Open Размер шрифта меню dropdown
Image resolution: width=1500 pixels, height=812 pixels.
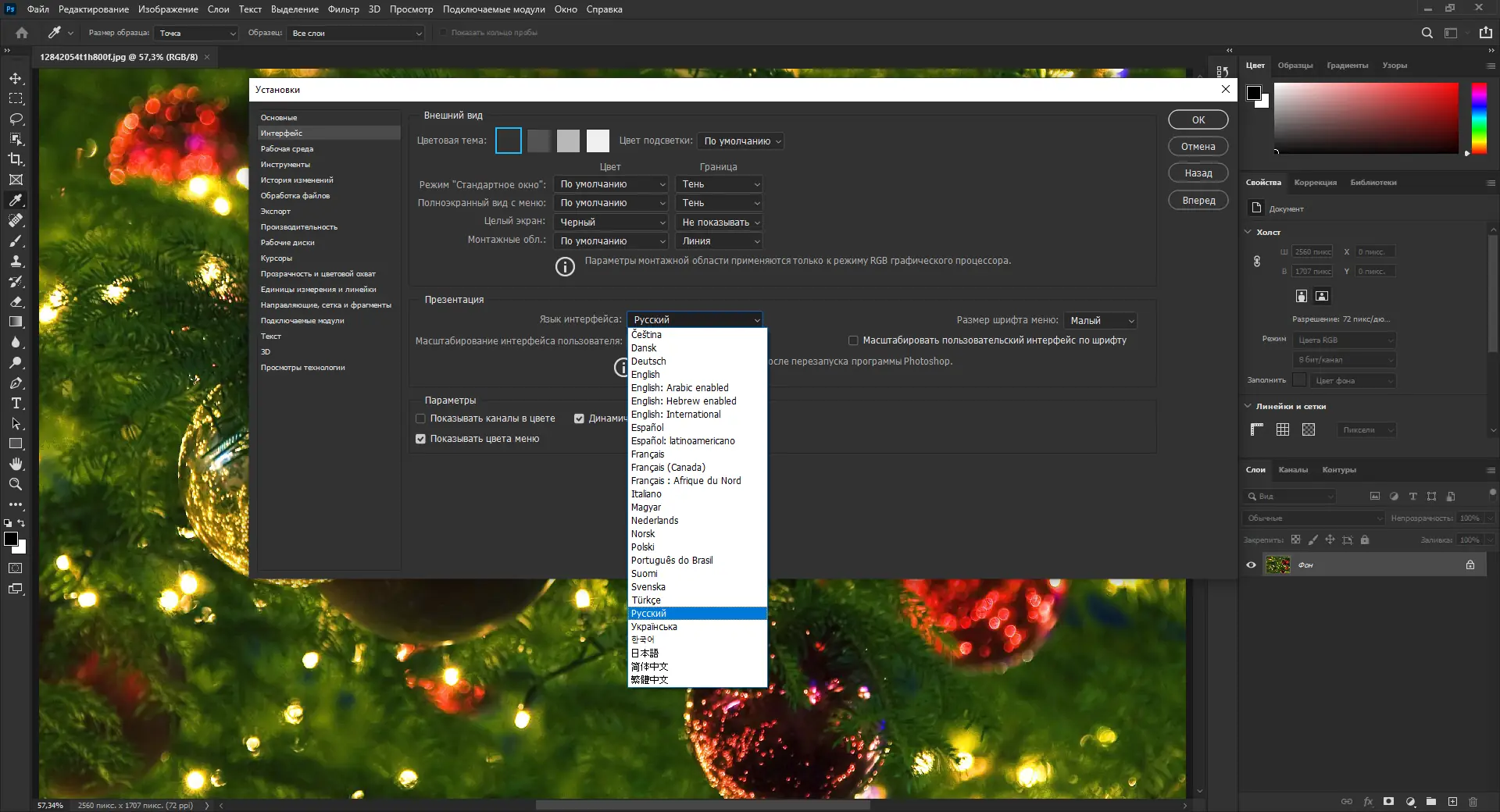[x=1101, y=321]
